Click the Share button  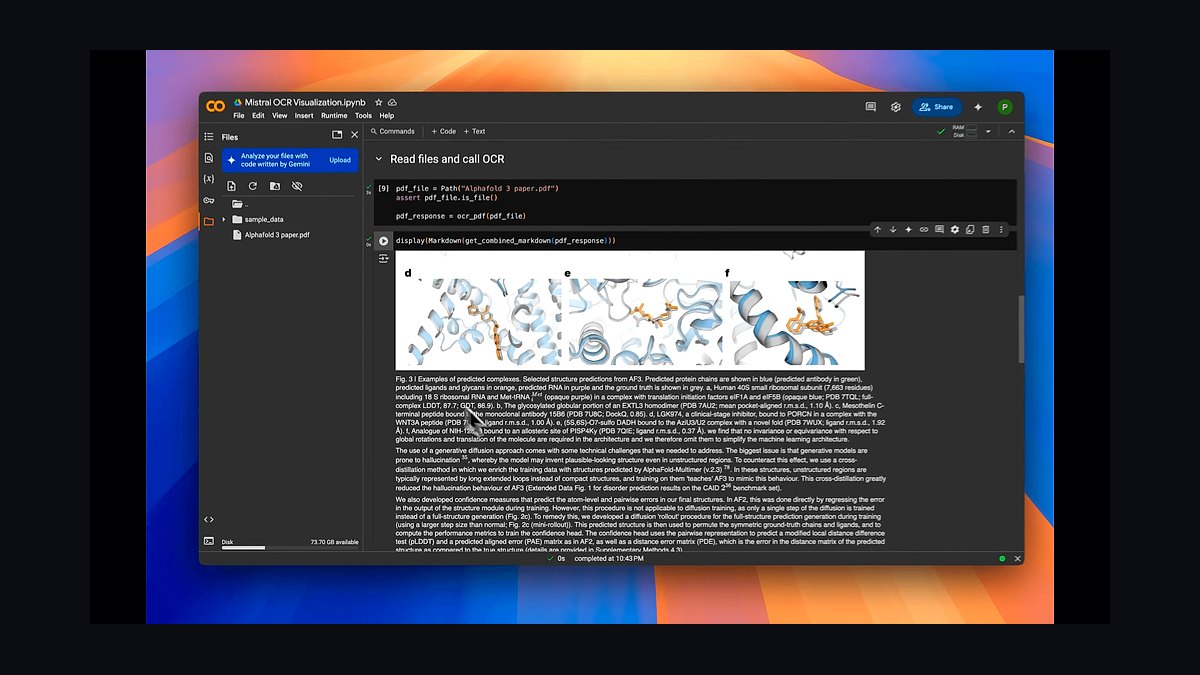(937, 107)
